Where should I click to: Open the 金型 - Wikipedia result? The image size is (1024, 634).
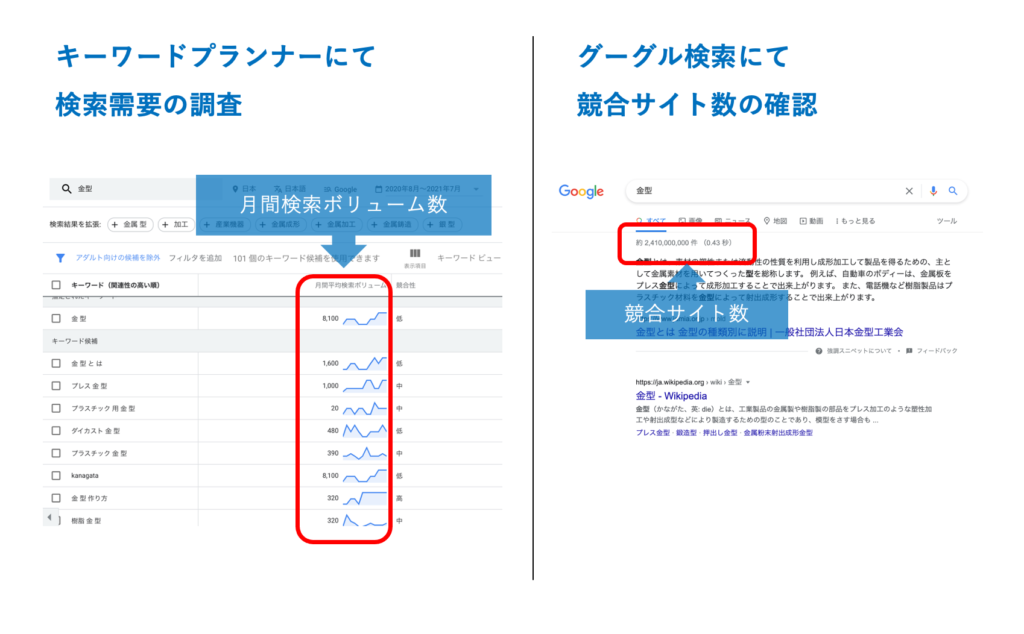pyautogui.click(x=671, y=396)
